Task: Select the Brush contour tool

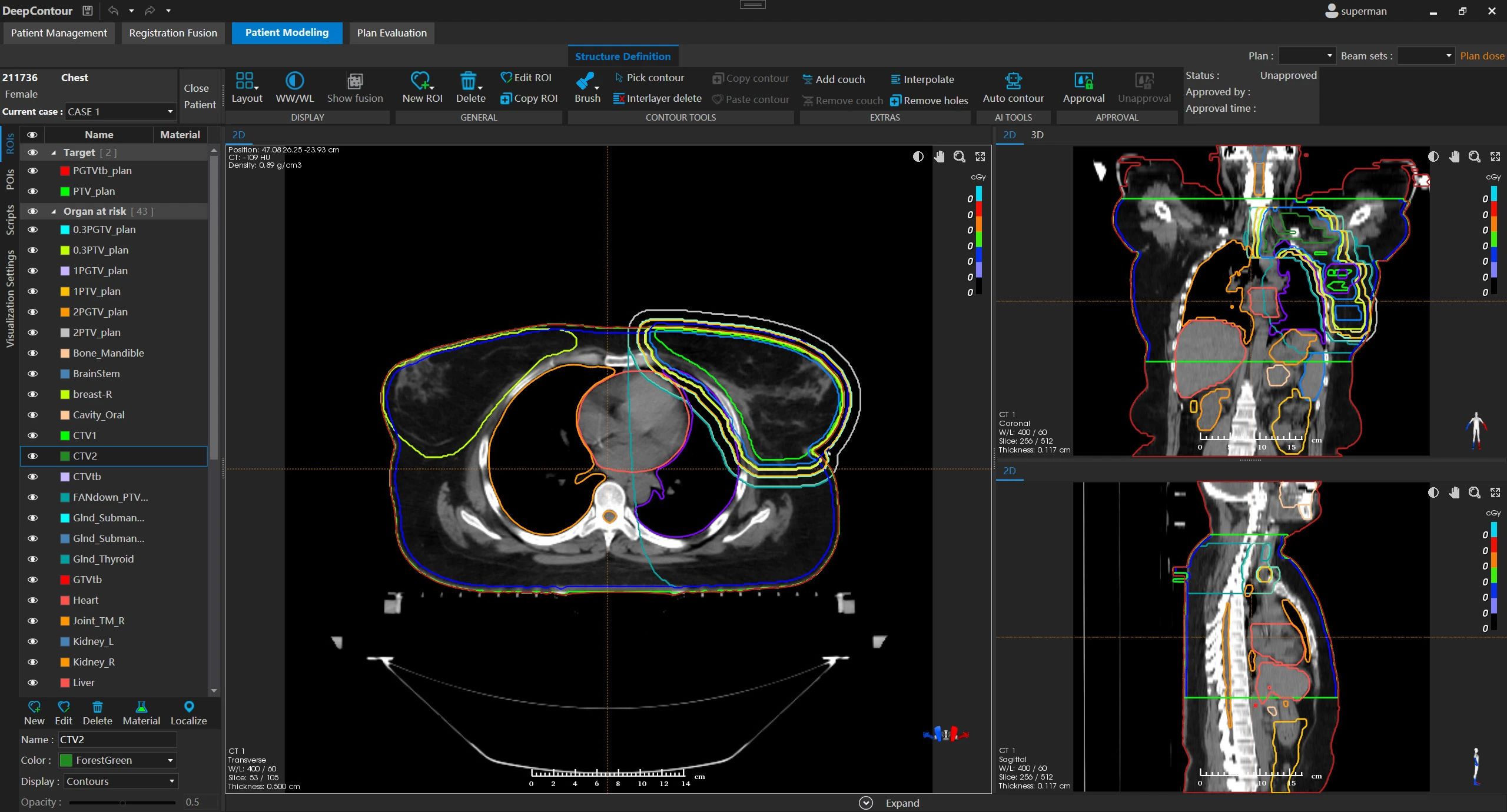Action: [x=587, y=88]
